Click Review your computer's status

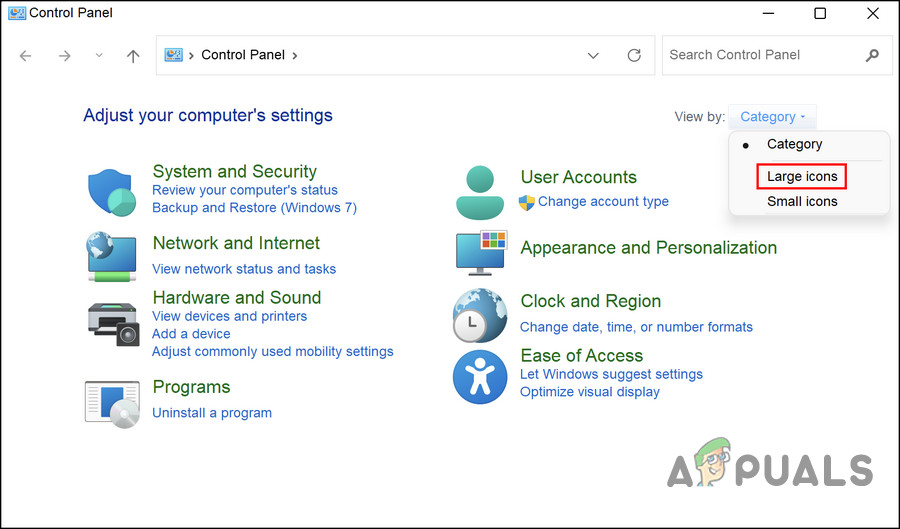pos(245,190)
